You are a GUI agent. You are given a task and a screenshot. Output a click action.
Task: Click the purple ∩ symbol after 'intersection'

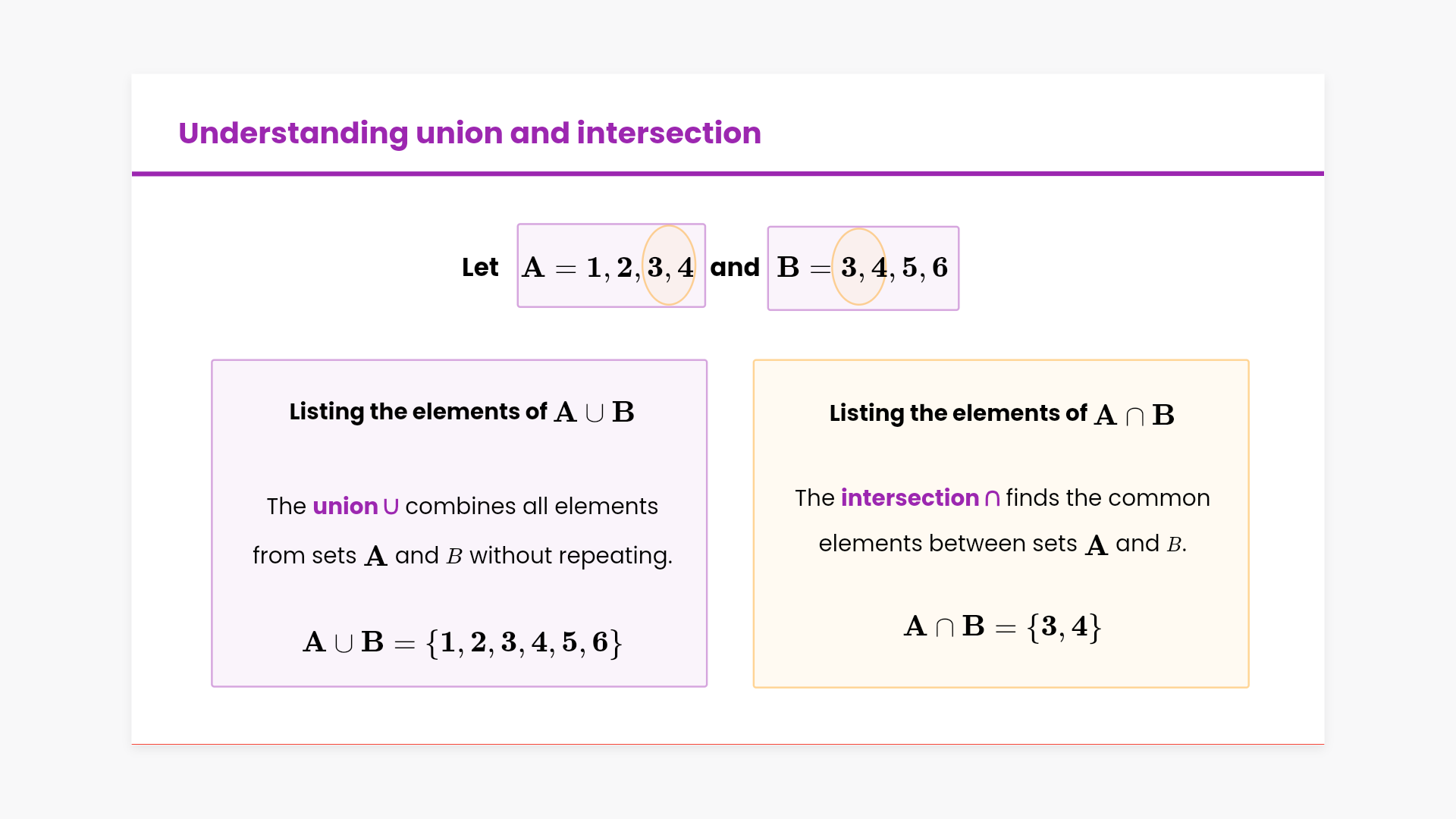tap(992, 499)
